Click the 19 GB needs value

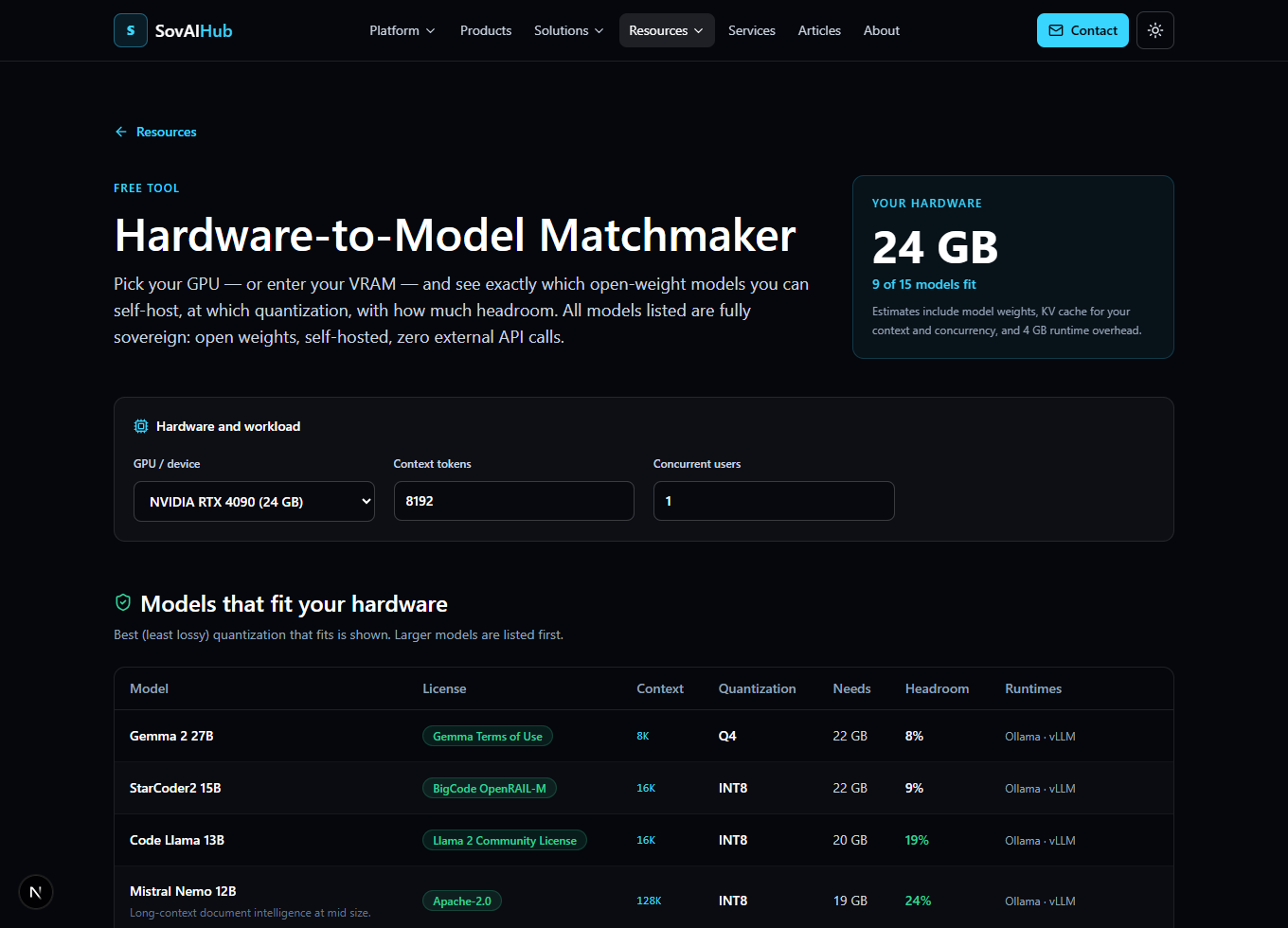coord(850,901)
